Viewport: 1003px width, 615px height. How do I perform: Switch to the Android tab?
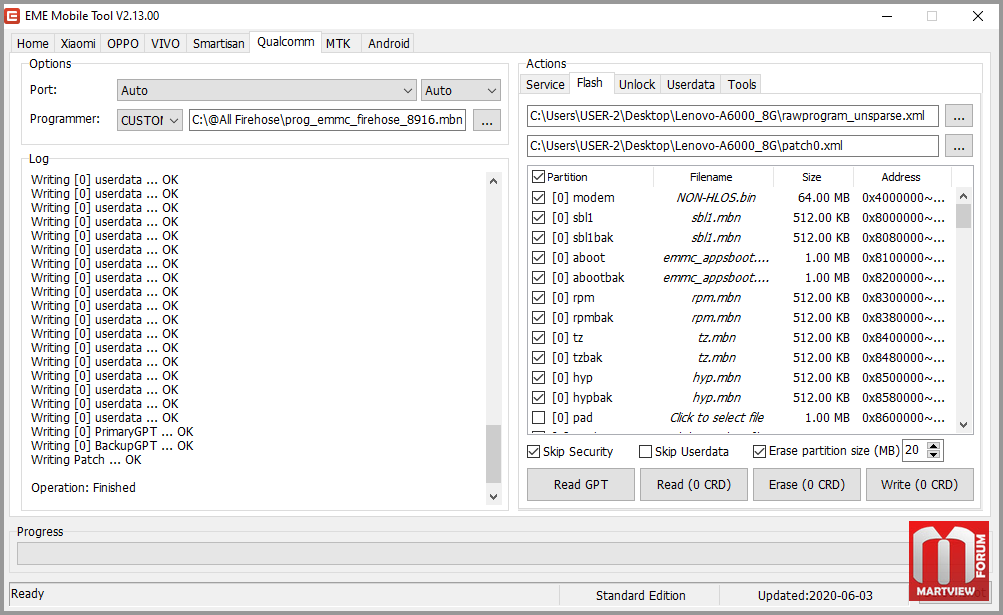[x=388, y=44]
